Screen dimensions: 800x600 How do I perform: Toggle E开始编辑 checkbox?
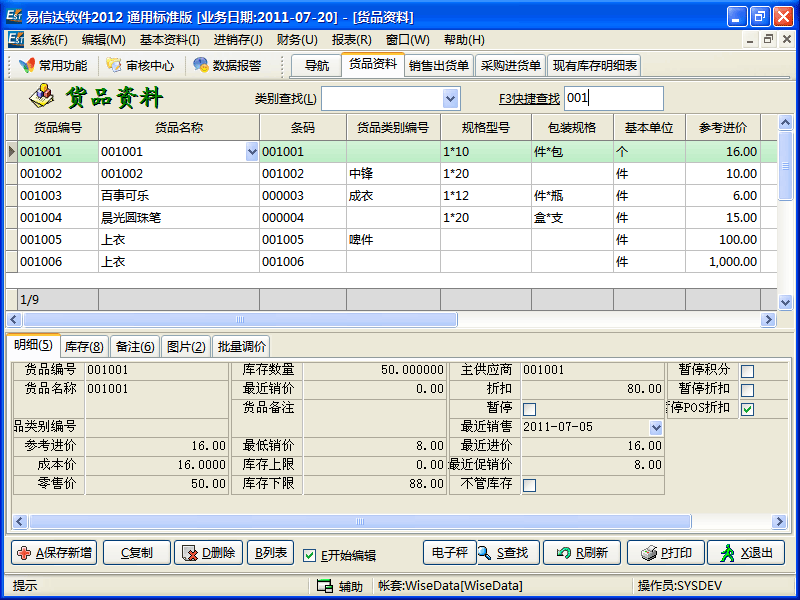tap(310, 555)
